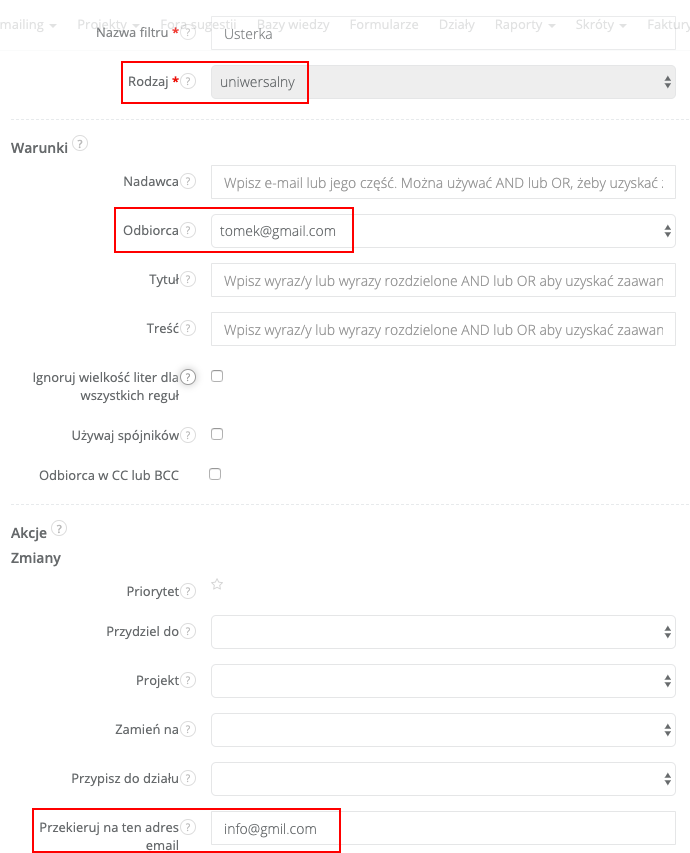Screen dimensions: 690x853
Task: Expand the Odbiorca recipient dropdown
Action: click(x=443, y=231)
